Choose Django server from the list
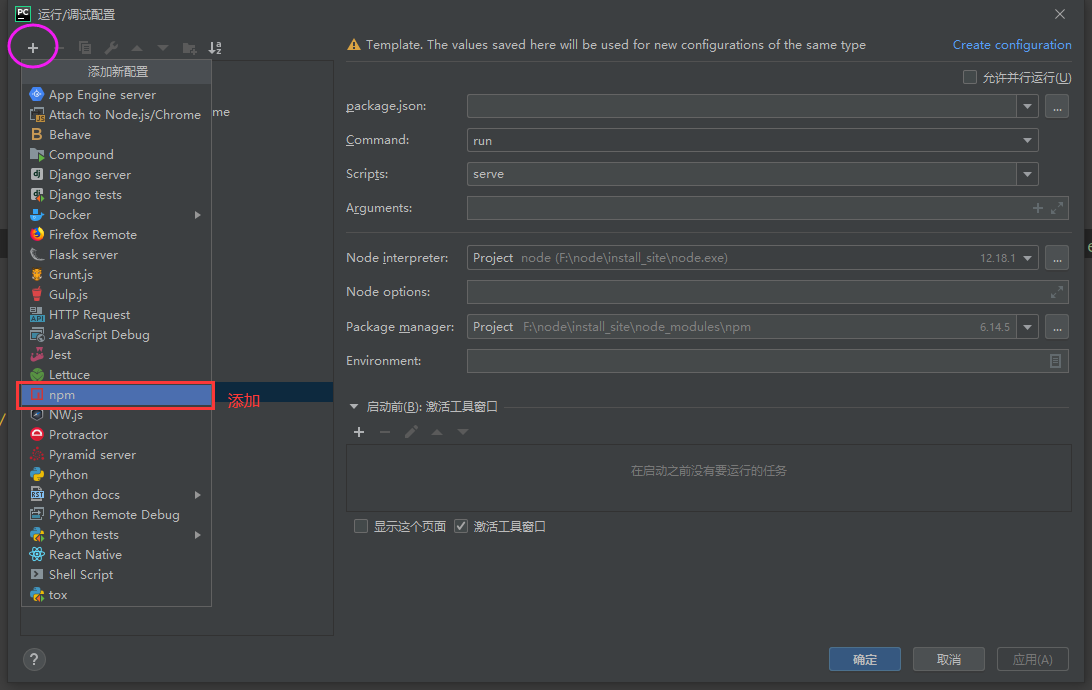The width and height of the screenshot is (1092, 690). (x=116, y=175)
